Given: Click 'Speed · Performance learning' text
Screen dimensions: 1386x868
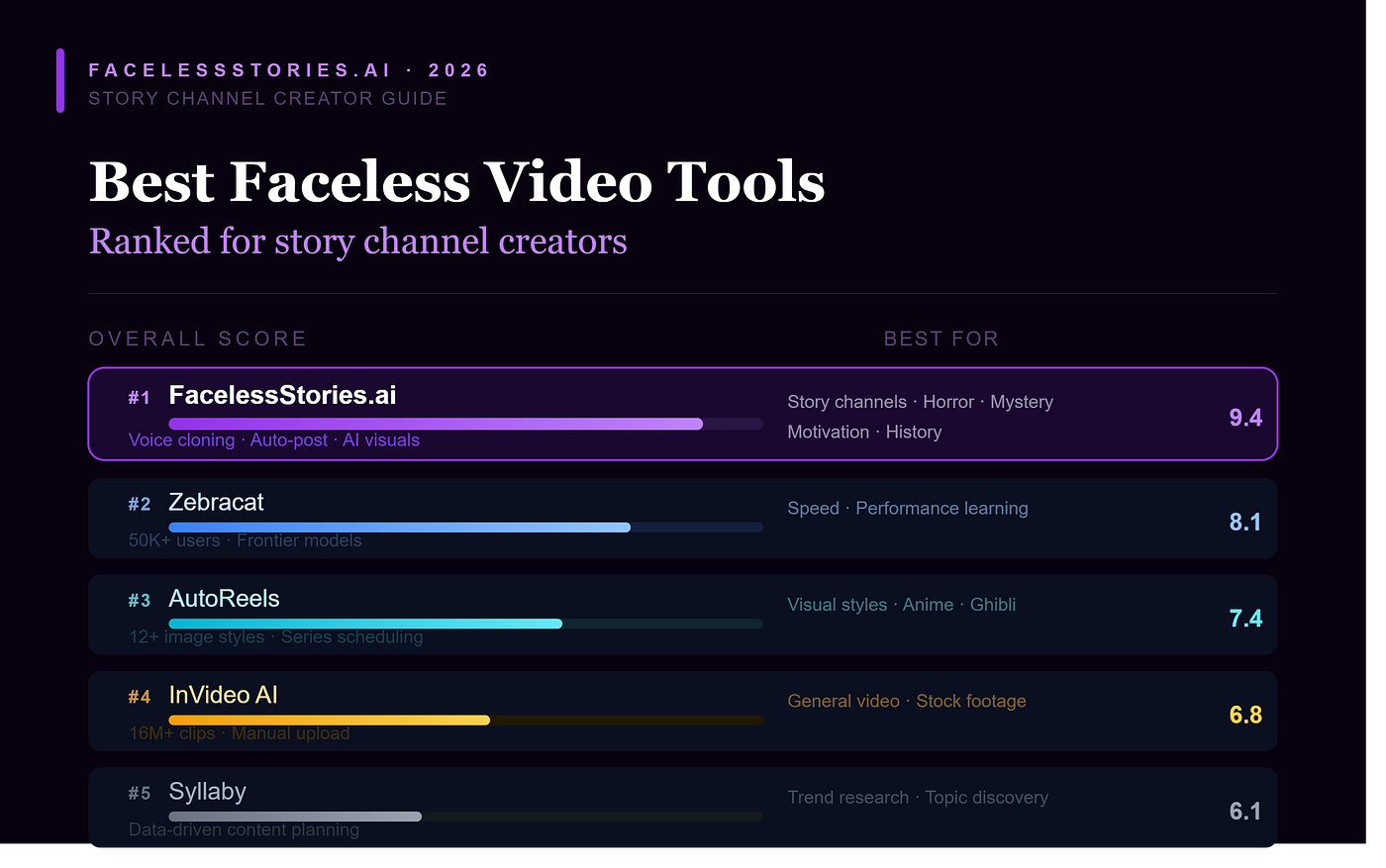Looking at the screenshot, I should 908,508.
